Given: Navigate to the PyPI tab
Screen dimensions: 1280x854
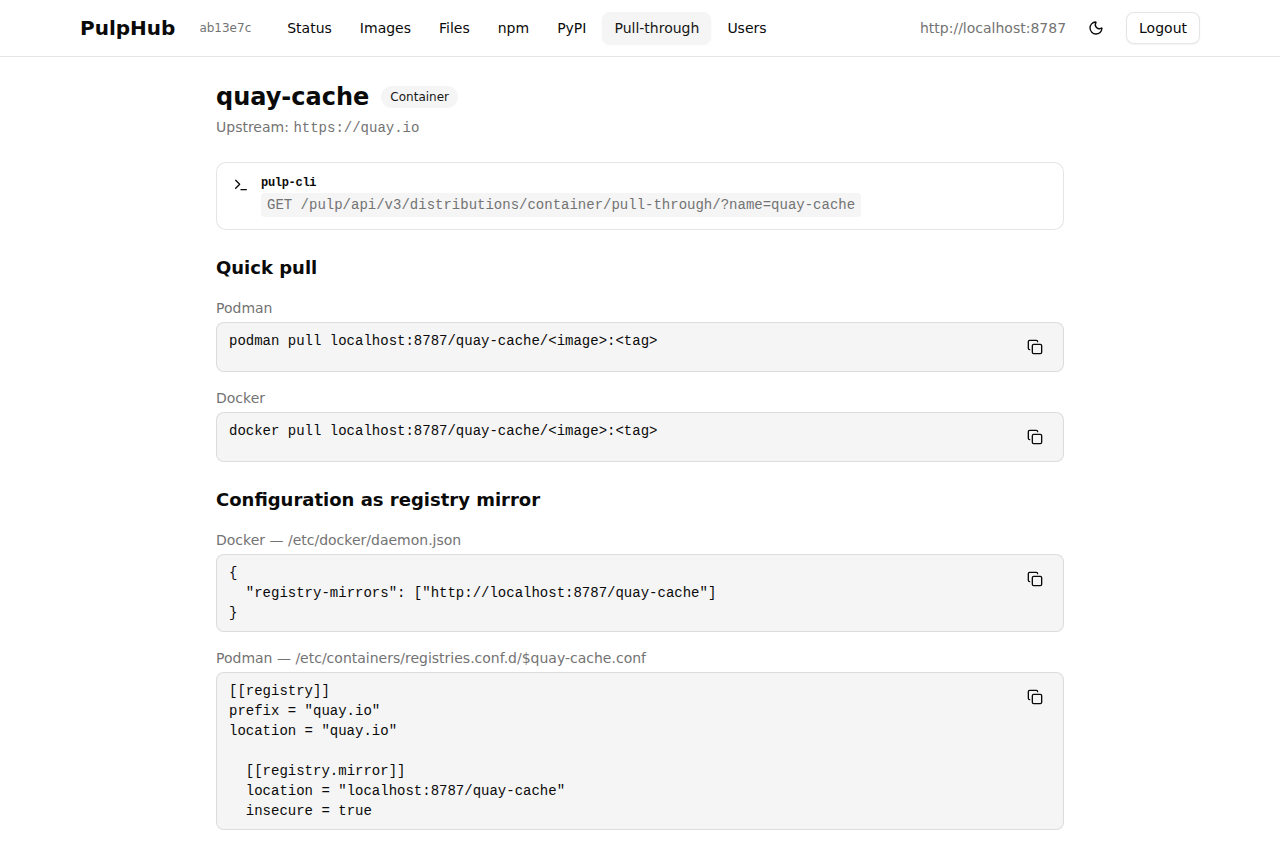Looking at the screenshot, I should click(571, 28).
